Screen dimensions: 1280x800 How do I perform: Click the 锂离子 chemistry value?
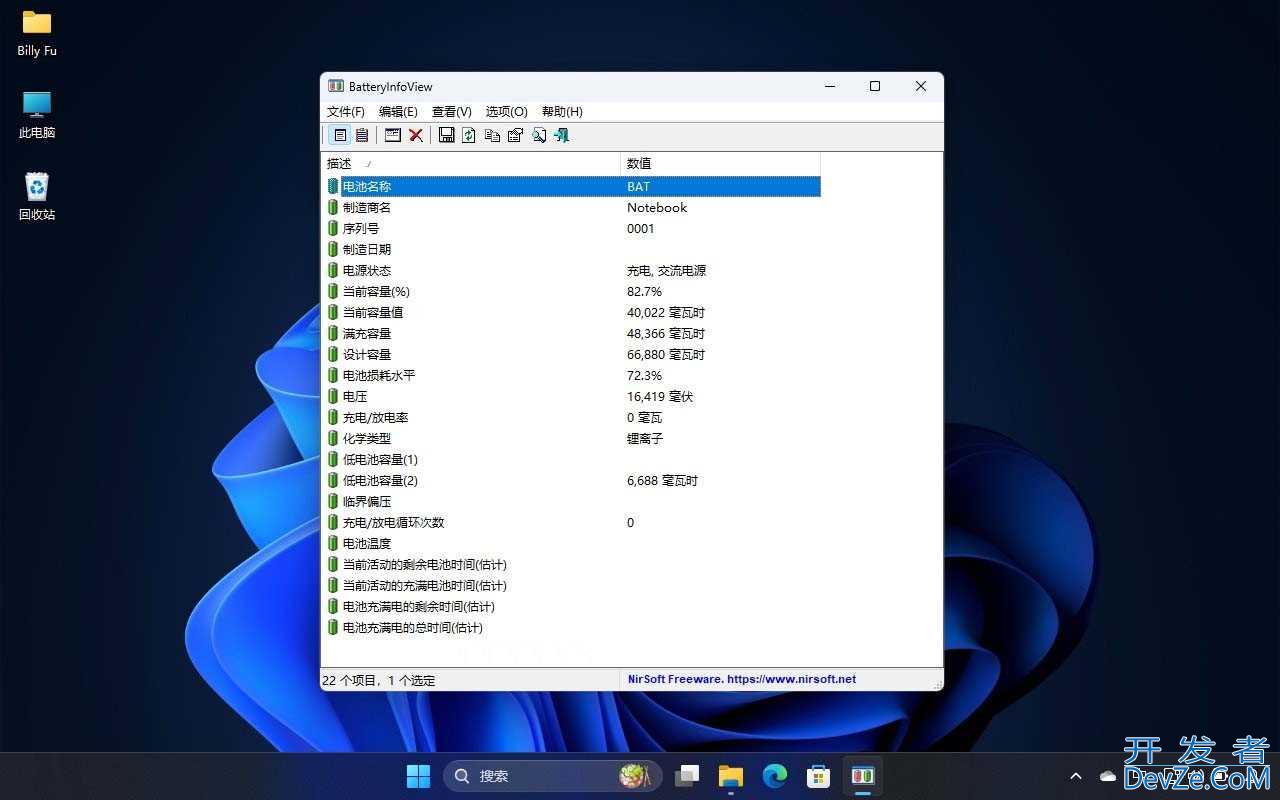[x=645, y=438]
